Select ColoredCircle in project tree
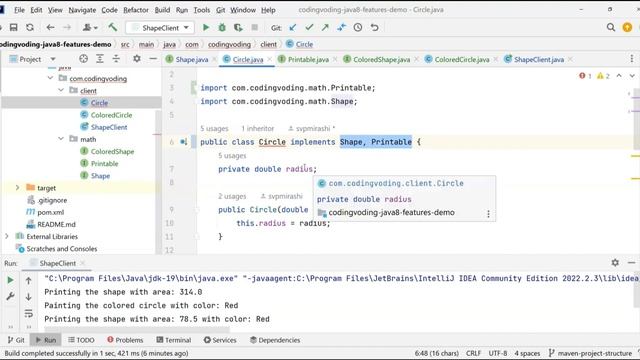Screen dimensions: 640x360 pos(111,115)
